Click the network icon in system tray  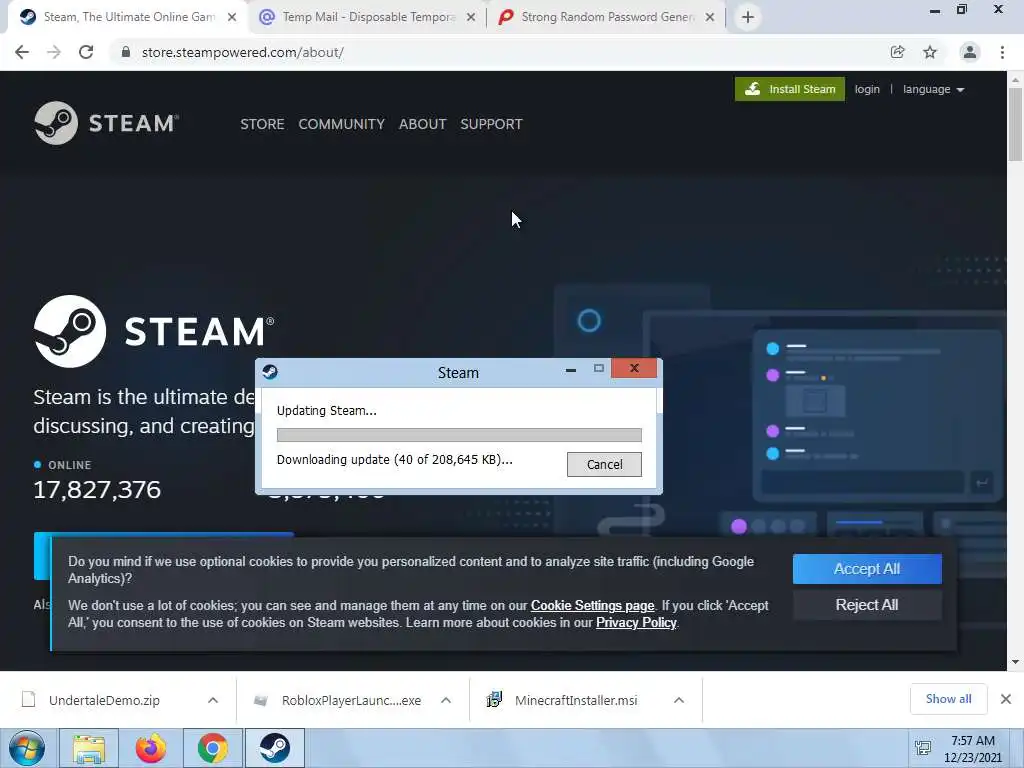923,748
